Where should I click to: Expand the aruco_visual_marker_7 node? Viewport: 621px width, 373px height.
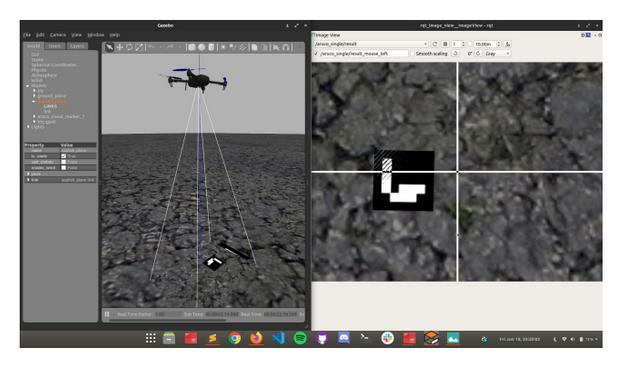point(34,116)
